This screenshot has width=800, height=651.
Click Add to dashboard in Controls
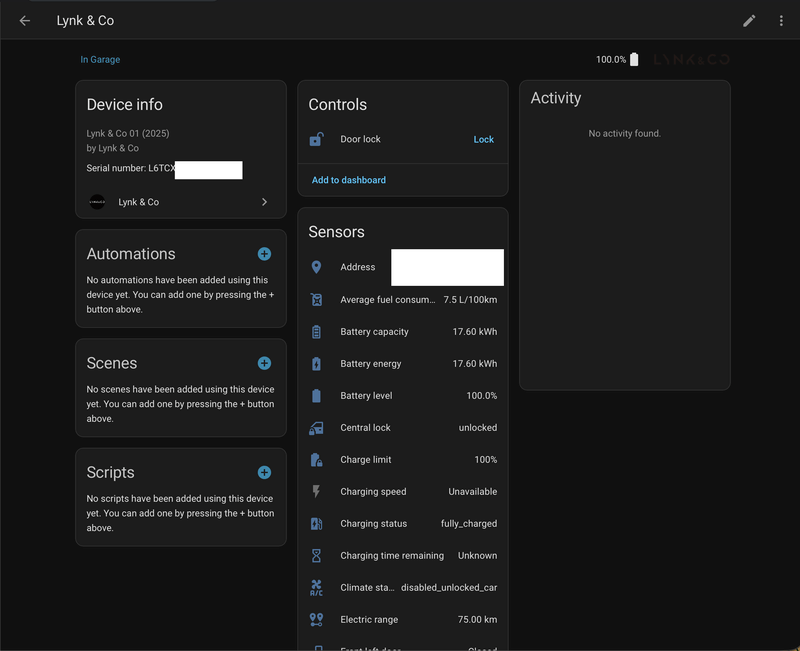point(348,180)
